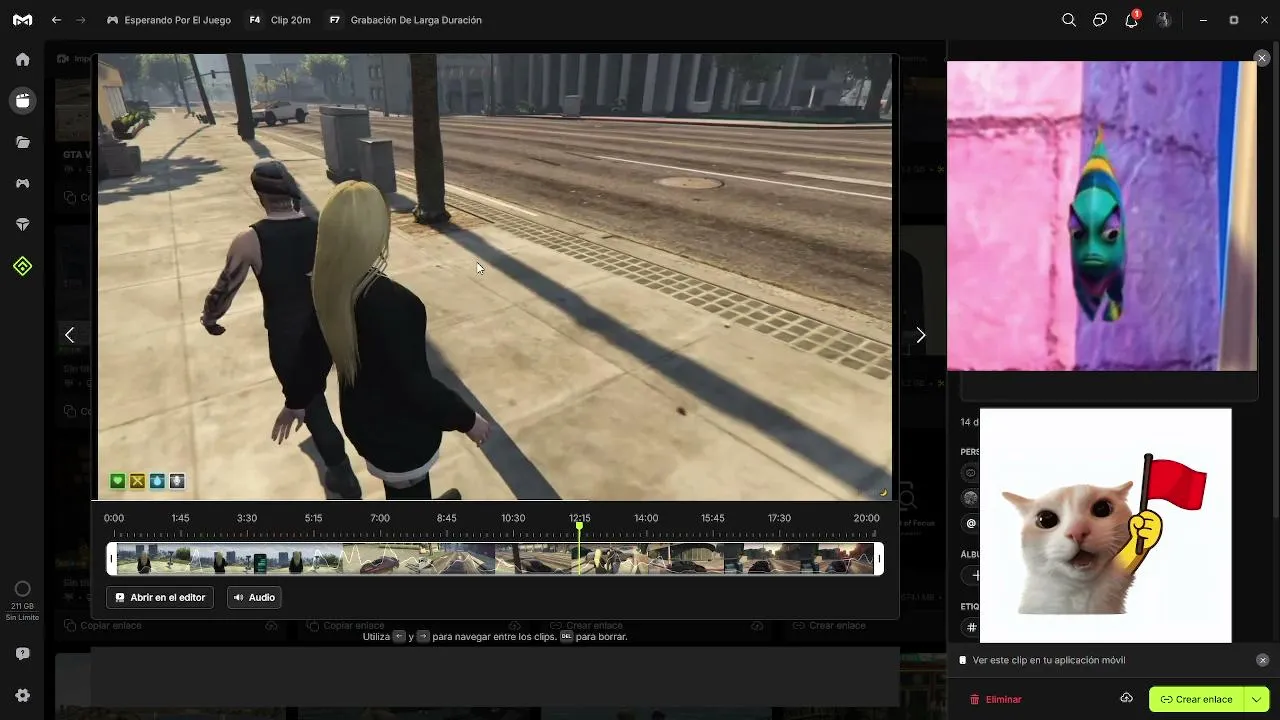Click the Medal logo in the top bar
The width and height of the screenshot is (1280, 720).
point(22,20)
